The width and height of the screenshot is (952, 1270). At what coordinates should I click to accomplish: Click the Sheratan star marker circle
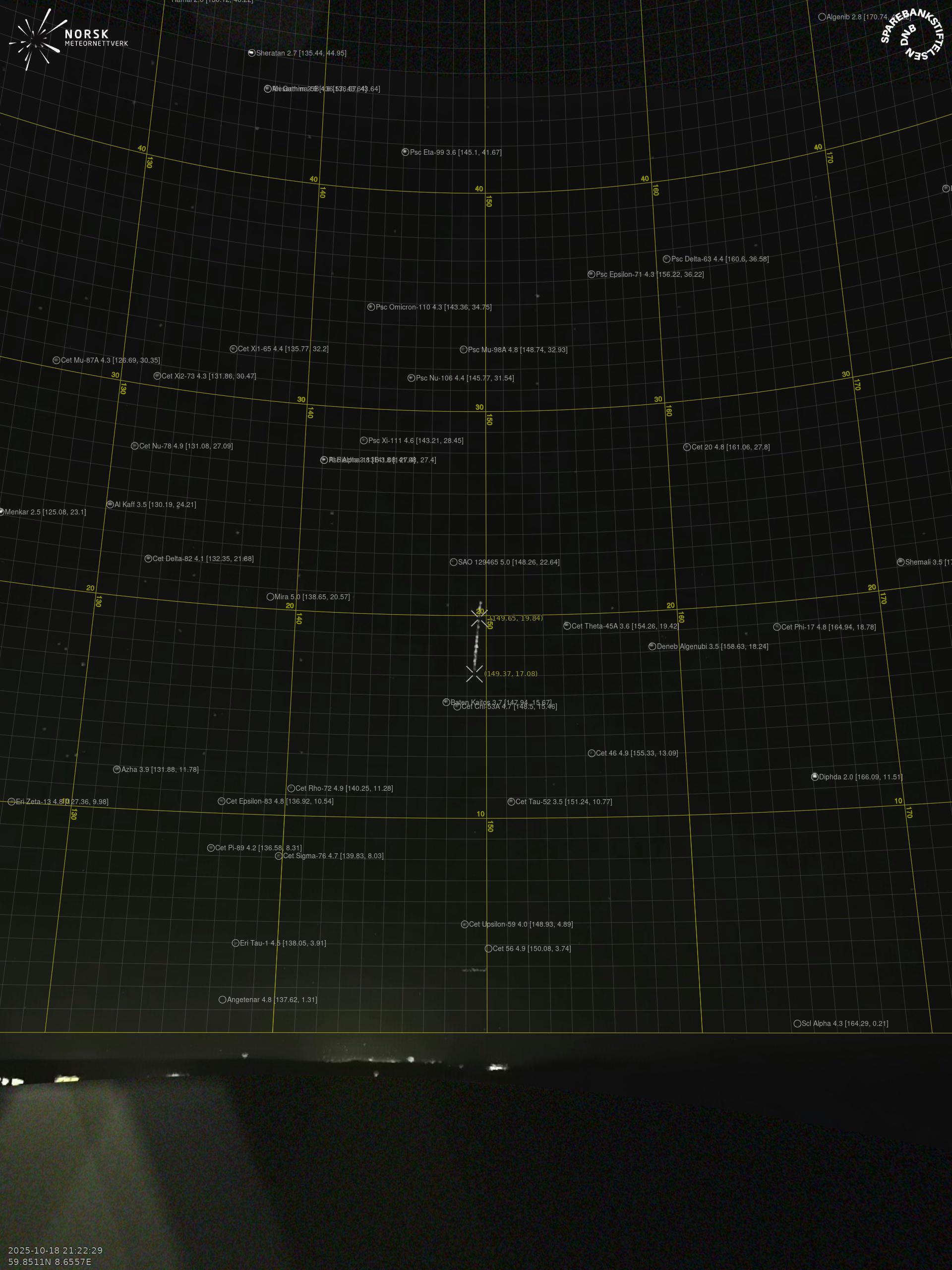click(251, 53)
